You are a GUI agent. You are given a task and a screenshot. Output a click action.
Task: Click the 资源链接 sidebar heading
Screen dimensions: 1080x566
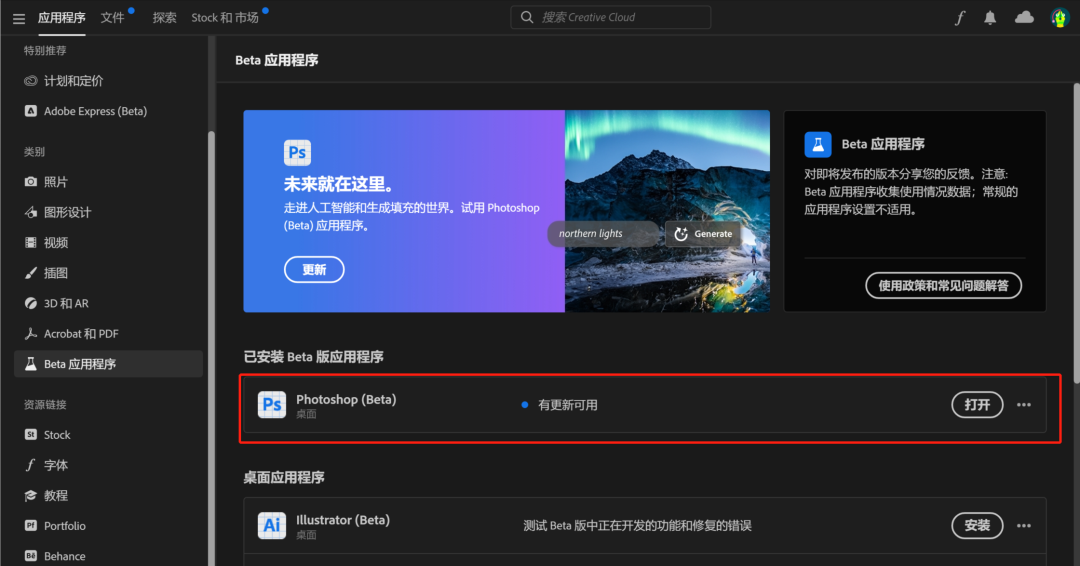[45, 404]
